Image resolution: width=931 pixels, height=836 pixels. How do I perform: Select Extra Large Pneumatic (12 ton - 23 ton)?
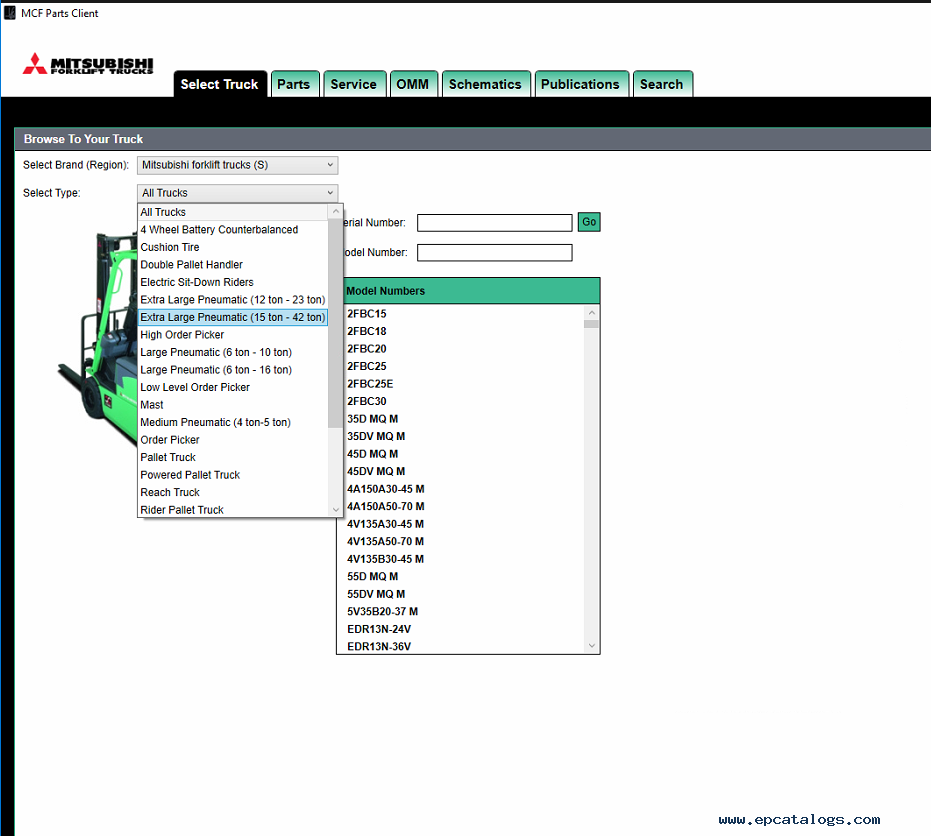[233, 300]
